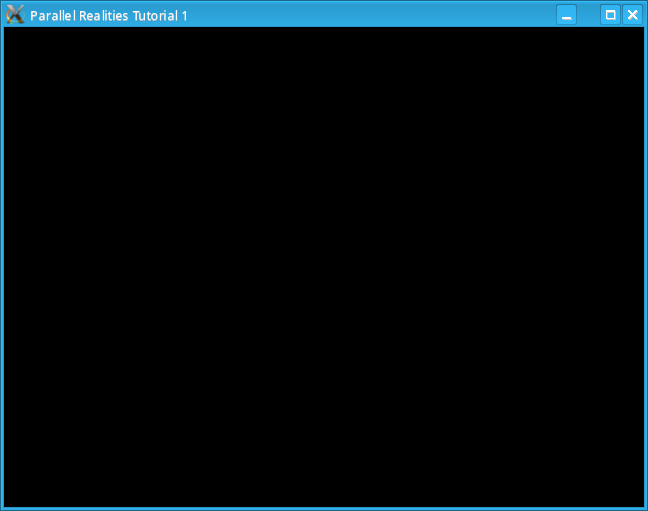Minimize the Parallel Realities Tutorial 1 window
Viewport: 648px width, 511px height.
(x=566, y=15)
